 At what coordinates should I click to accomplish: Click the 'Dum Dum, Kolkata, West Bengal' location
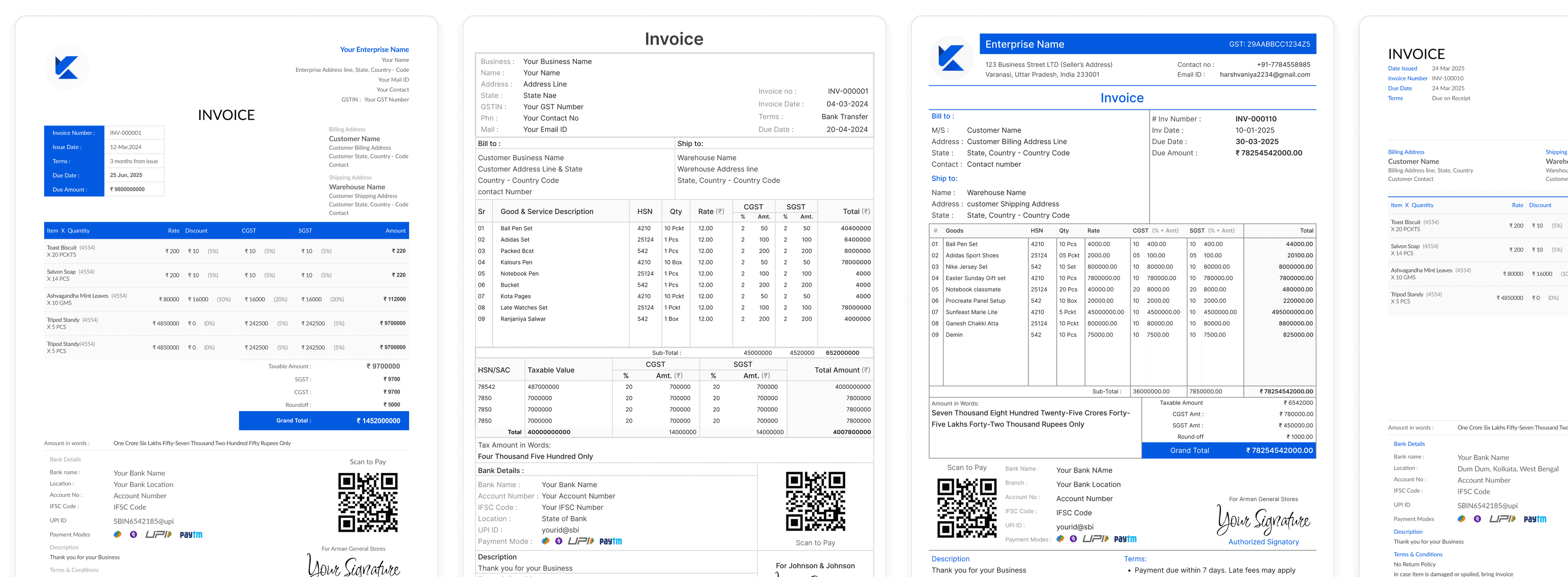coord(1508,469)
